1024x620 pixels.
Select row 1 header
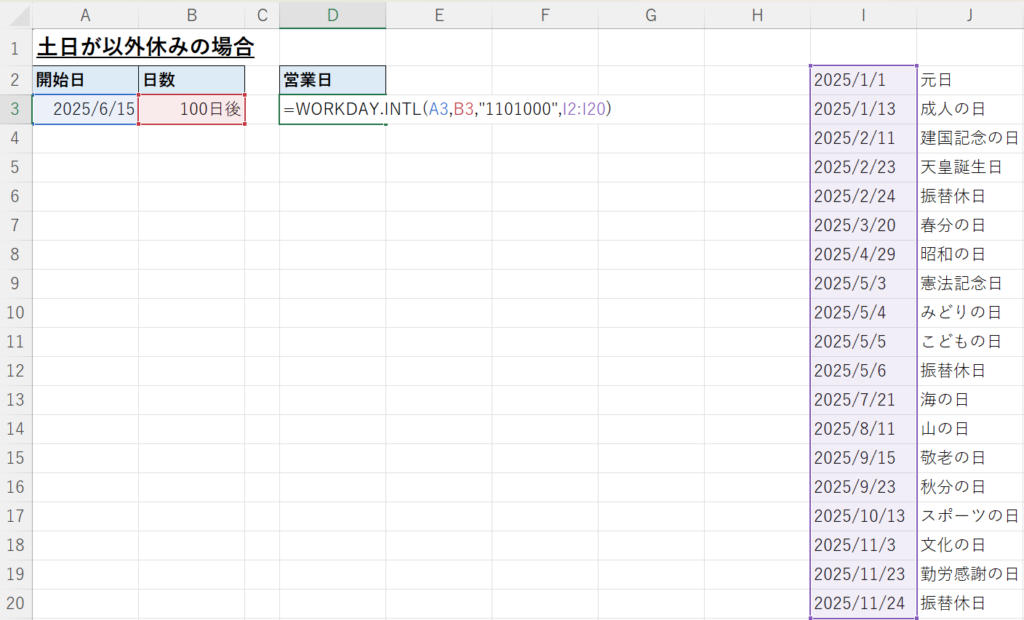16,48
